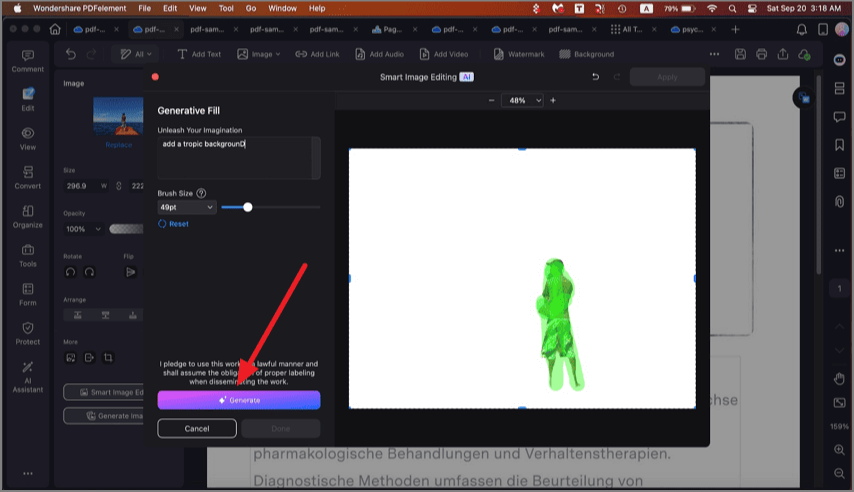Expand the All edit mode dropdown
854x492 pixels.
pyautogui.click(x=136, y=54)
